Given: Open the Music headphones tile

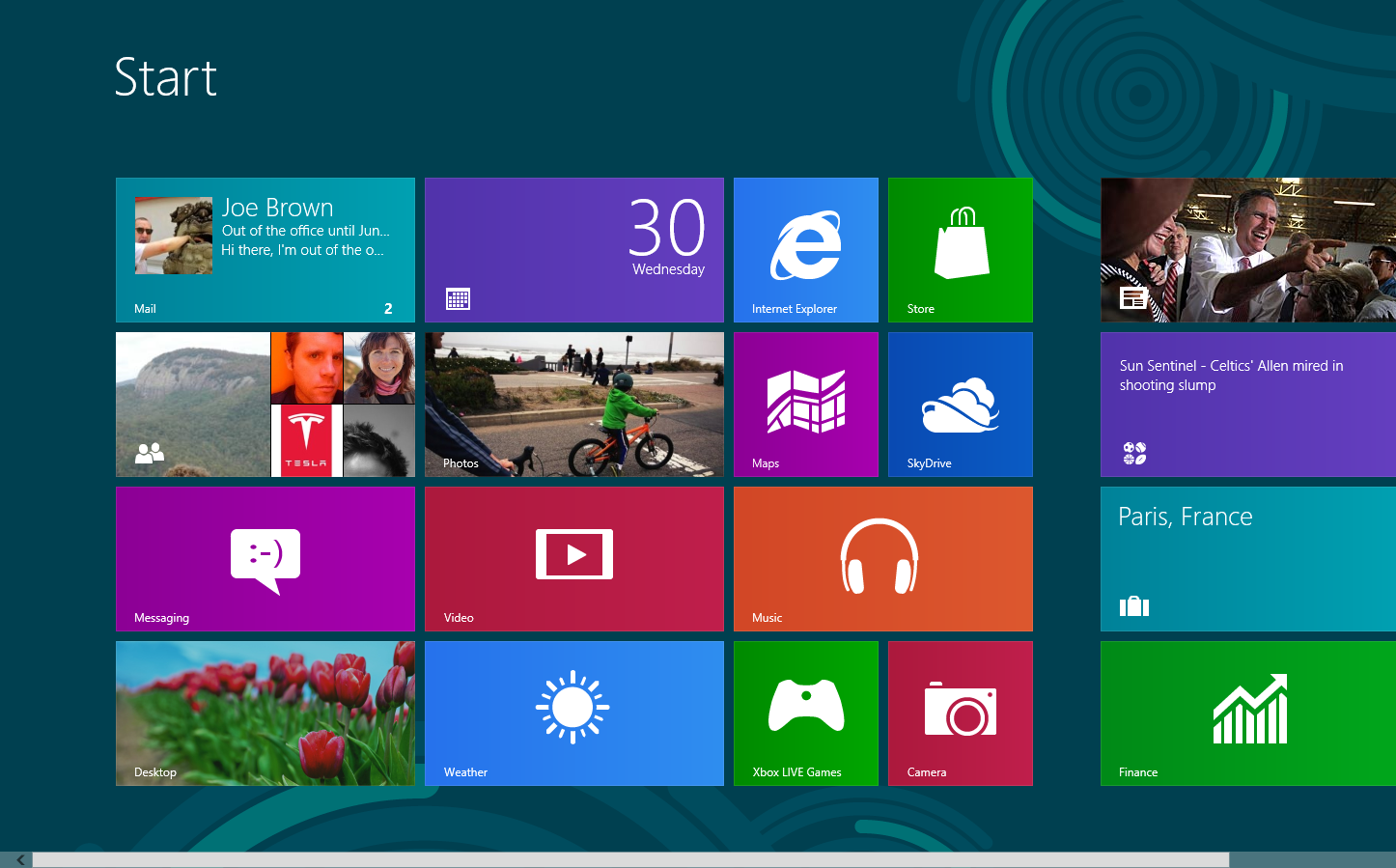Looking at the screenshot, I should coord(883,559).
